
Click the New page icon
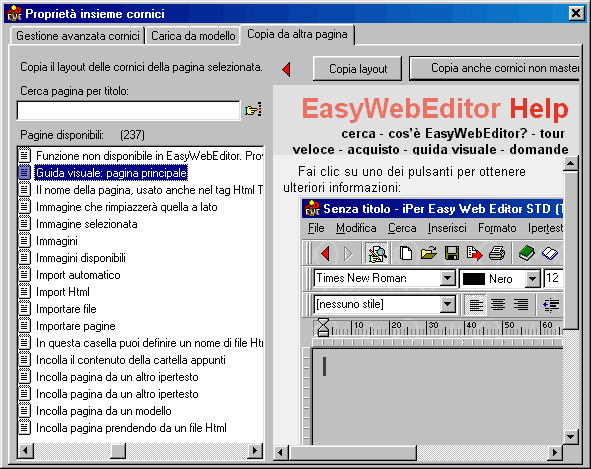point(406,253)
